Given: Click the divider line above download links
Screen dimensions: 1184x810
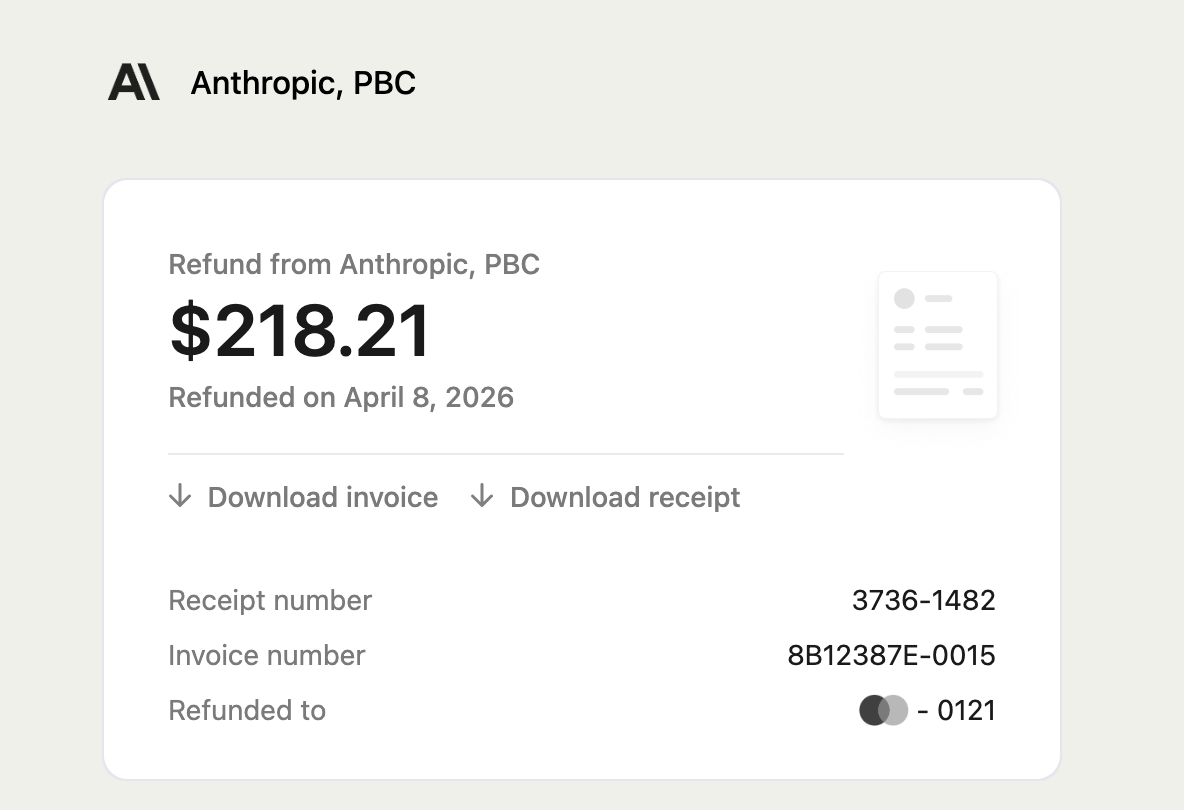Looking at the screenshot, I should tap(505, 454).
